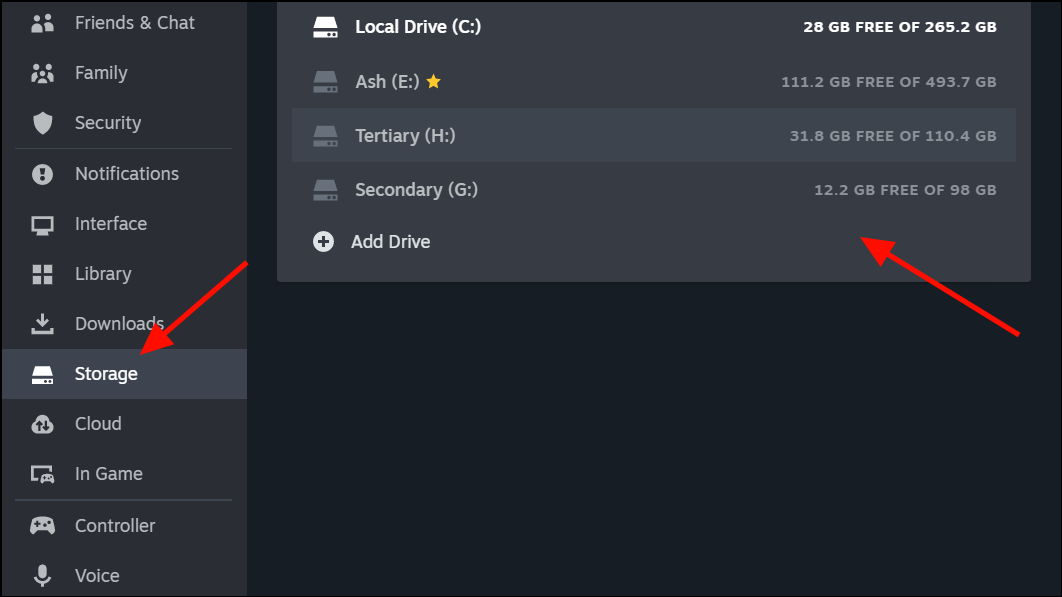The height and width of the screenshot is (597, 1062).
Task: Click the In Game overlay icon
Action: [42, 473]
